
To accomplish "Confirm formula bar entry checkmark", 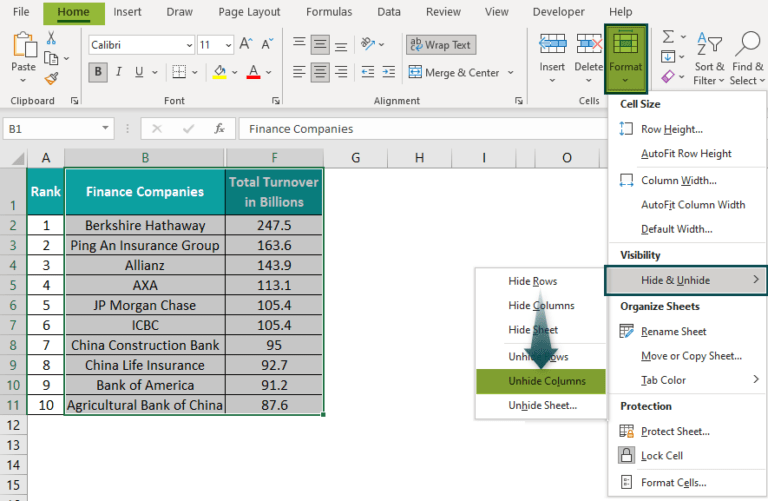I will tap(188, 129).
